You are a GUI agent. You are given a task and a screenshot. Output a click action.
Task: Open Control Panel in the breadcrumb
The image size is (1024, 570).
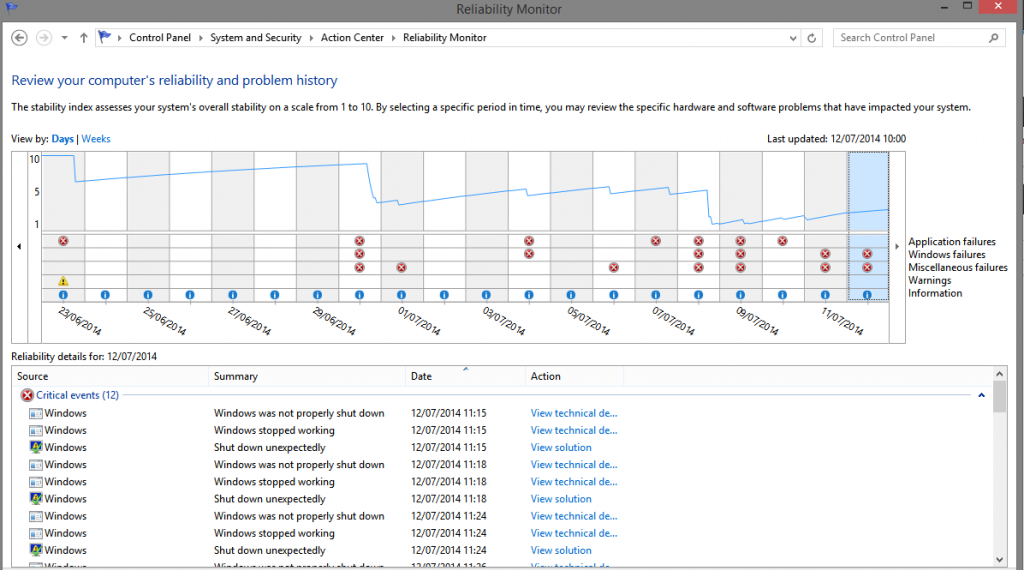click(x=160, y=38)
